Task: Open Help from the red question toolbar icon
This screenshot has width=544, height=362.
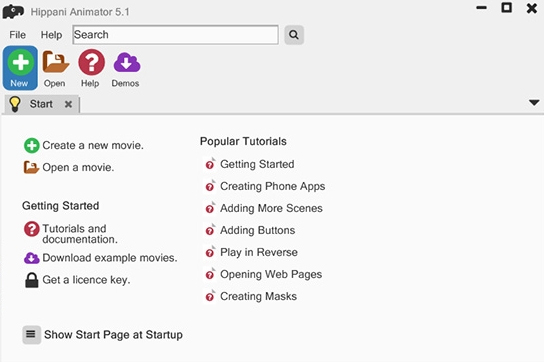Action: tap(91, 62)
